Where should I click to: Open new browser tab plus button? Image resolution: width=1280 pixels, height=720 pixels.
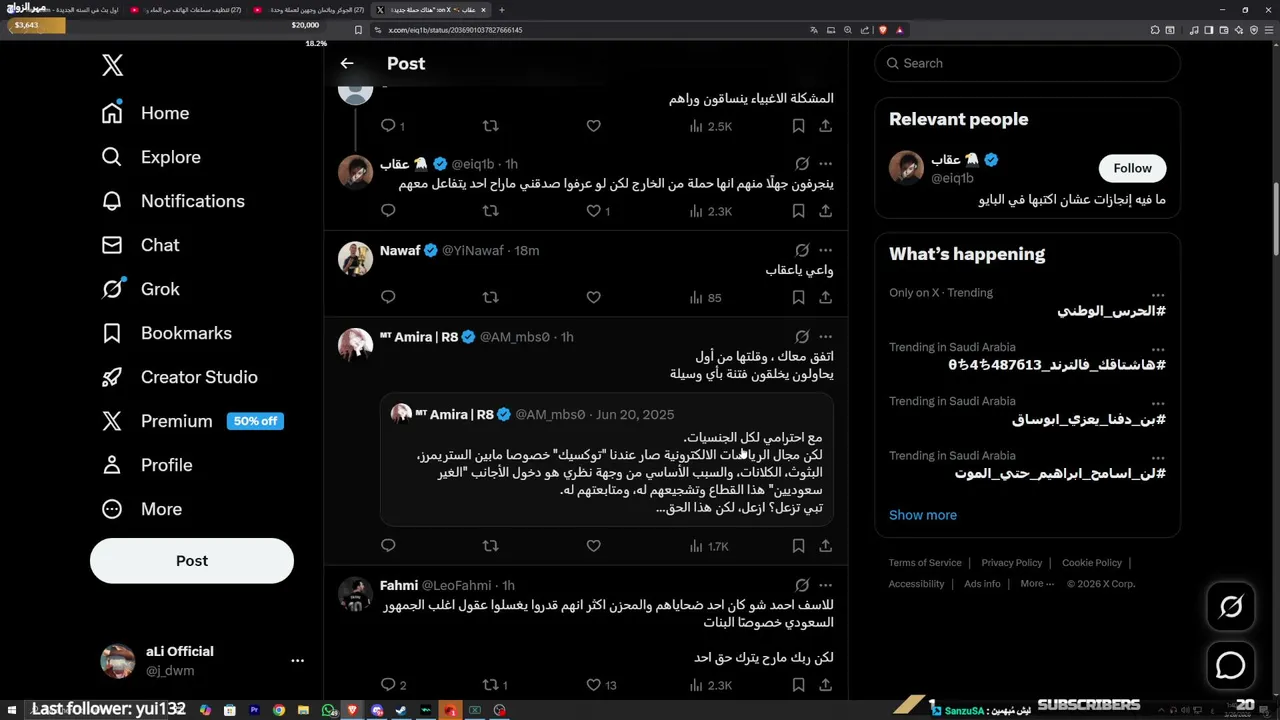(502, 10)
